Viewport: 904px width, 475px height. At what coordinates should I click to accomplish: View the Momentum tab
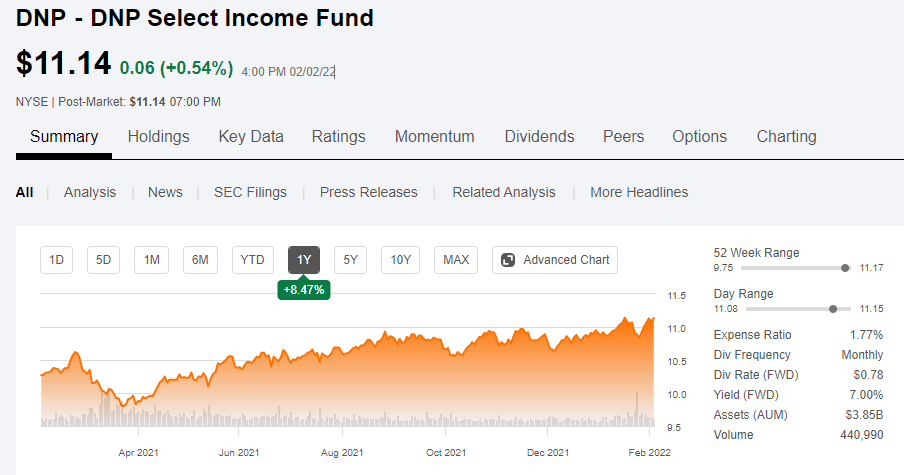pos(435,137)
